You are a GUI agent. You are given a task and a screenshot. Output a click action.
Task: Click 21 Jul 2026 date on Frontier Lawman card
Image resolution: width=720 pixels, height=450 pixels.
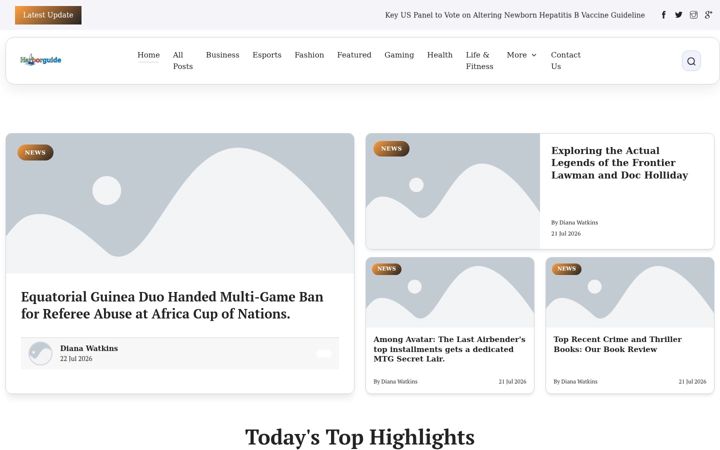566,234
